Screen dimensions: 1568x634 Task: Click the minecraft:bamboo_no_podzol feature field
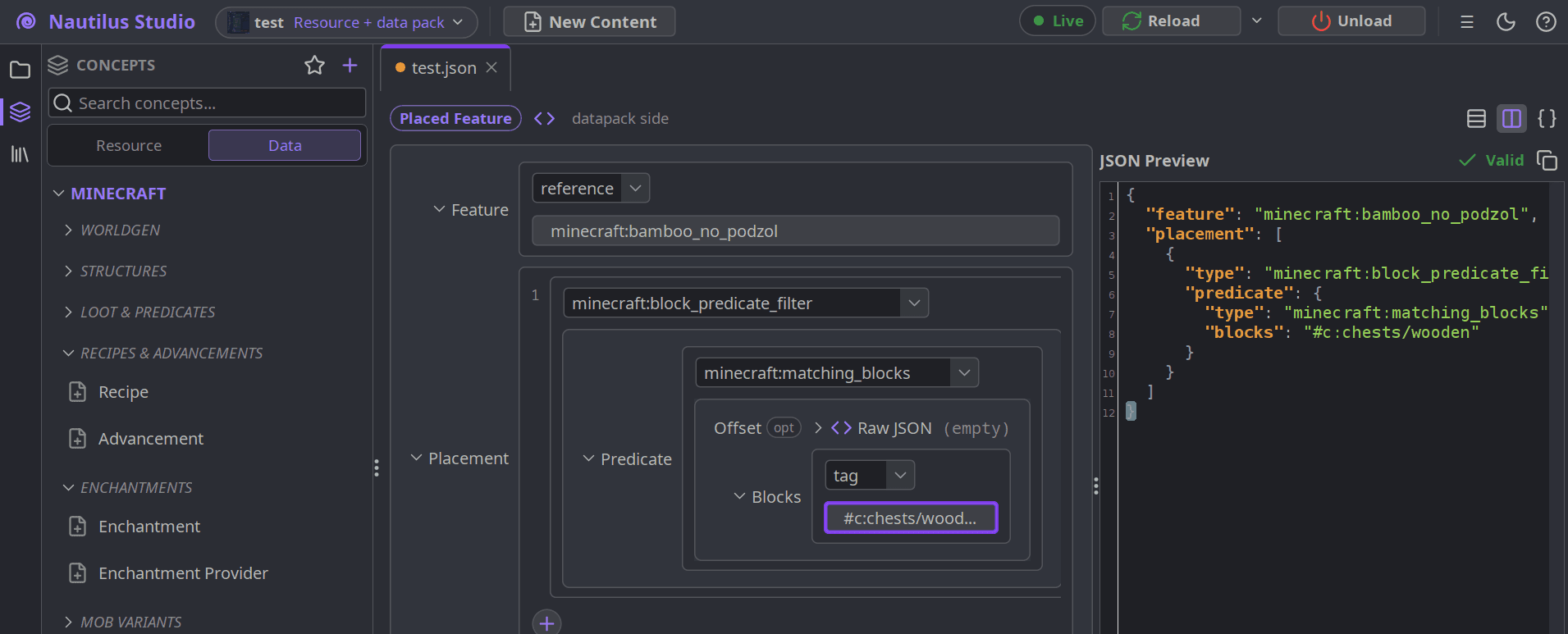[796, 231]
